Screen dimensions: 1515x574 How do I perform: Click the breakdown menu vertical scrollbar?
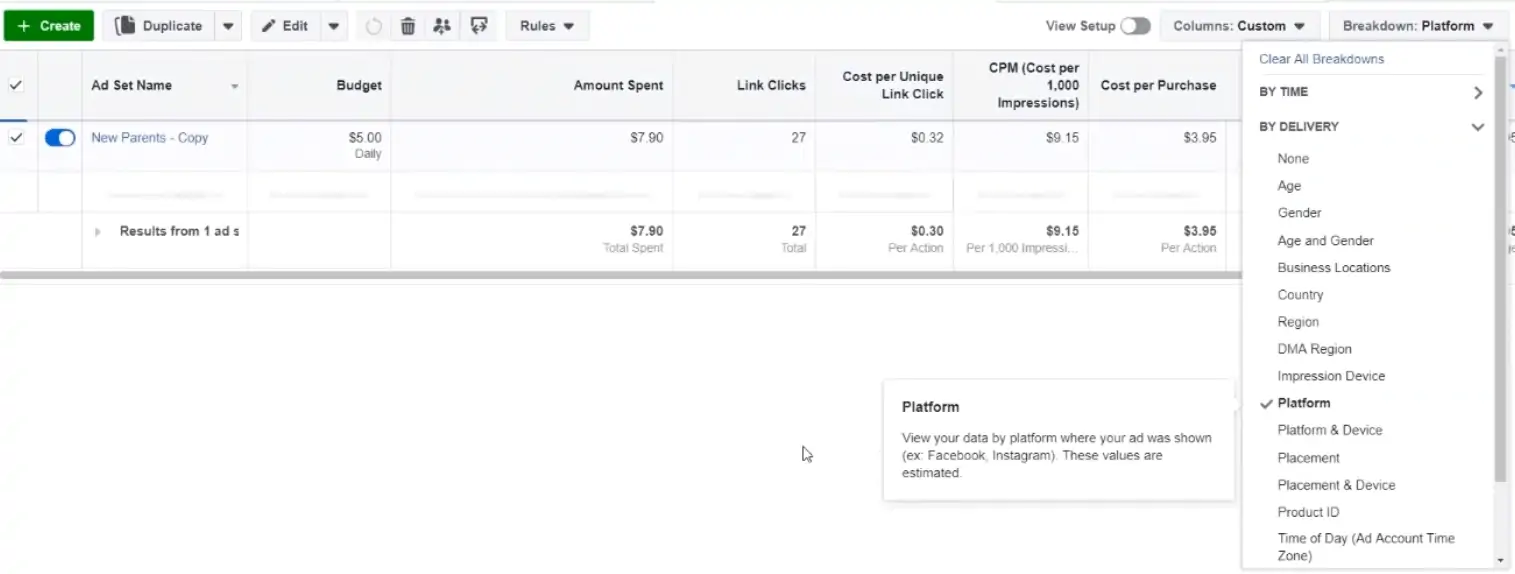1499,270
